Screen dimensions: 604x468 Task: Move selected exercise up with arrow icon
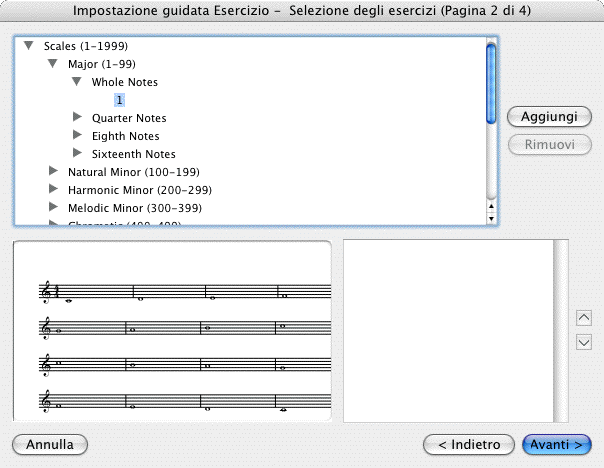tap(584, 319)
